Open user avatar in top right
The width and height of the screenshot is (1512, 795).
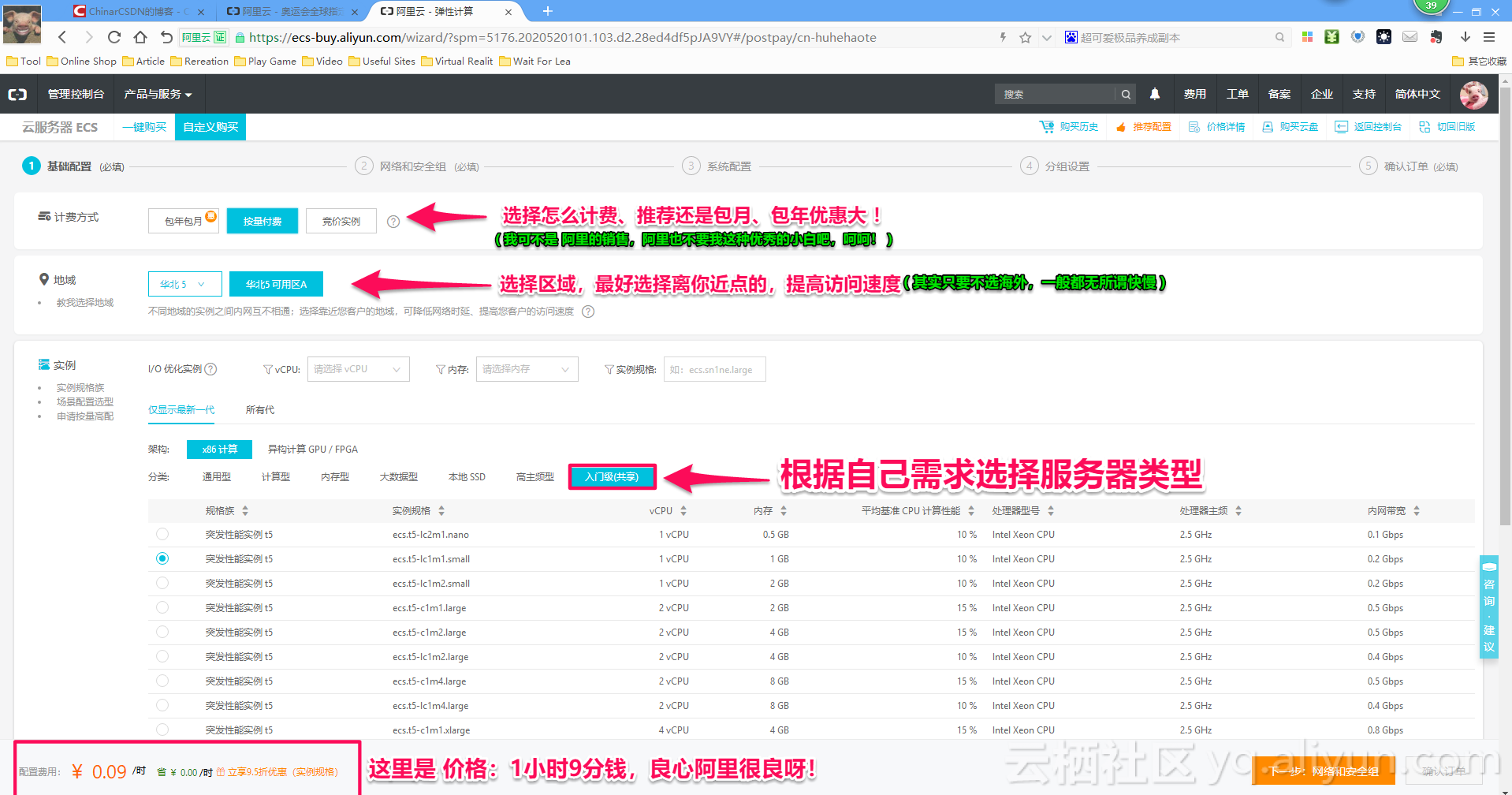1473,94
